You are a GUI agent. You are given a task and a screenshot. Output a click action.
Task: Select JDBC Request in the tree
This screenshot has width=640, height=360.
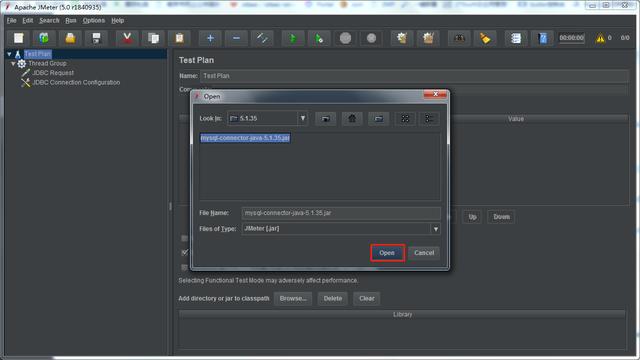pyautogui.click(x=53, y=73)
